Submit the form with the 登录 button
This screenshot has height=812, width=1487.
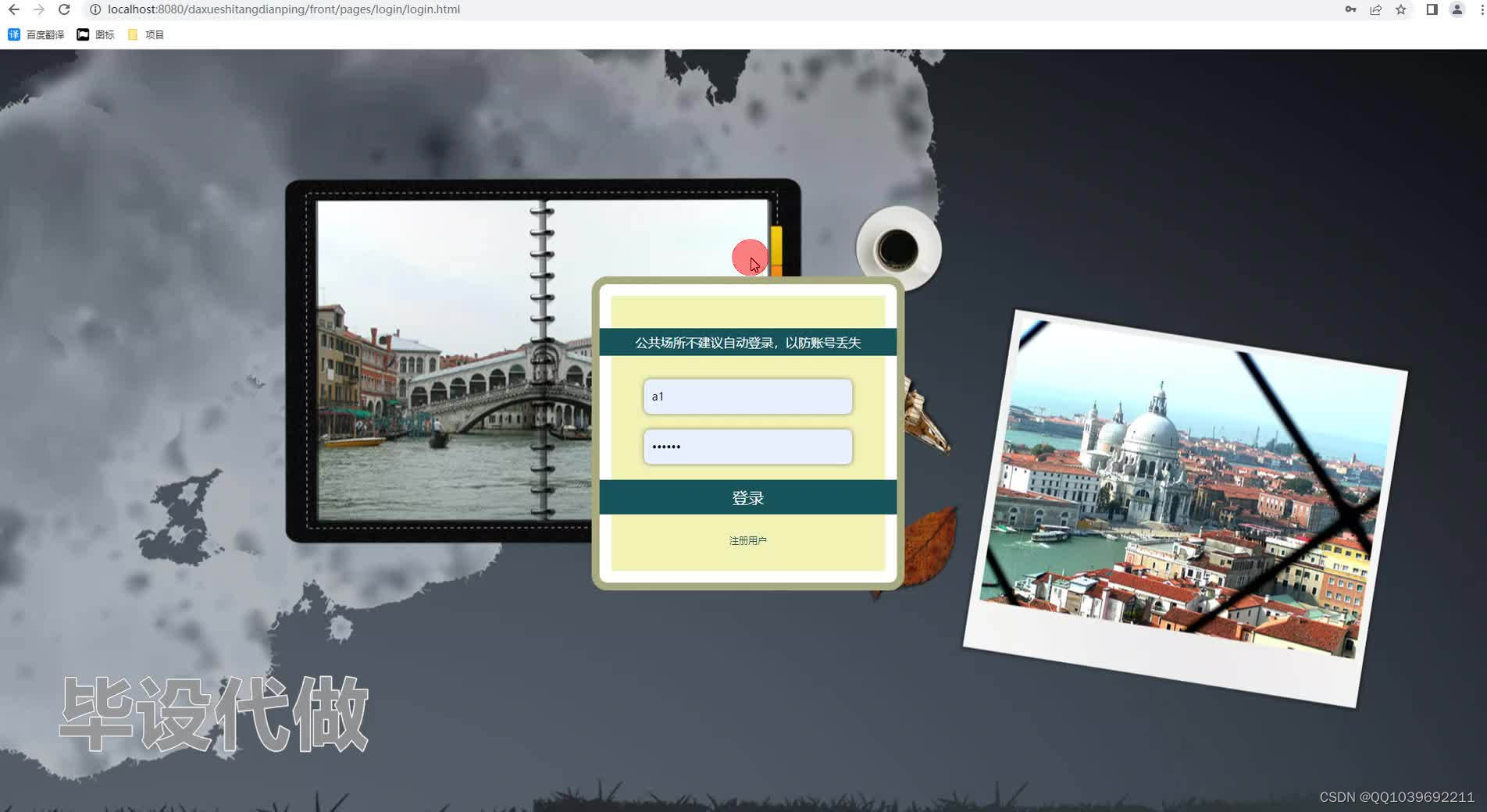click(747, 497)
